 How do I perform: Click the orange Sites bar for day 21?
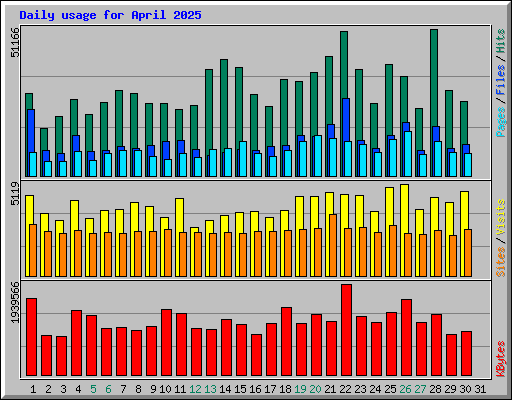[333, 245]
